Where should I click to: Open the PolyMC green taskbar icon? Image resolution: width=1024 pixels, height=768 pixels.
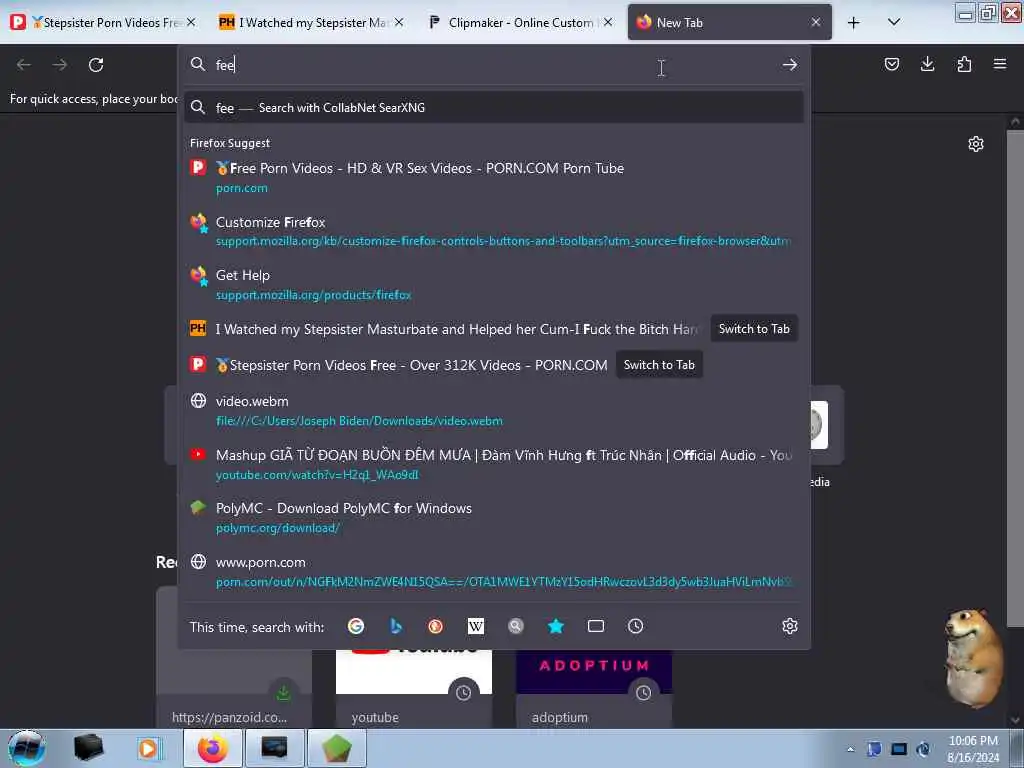[x=336, y=748]
